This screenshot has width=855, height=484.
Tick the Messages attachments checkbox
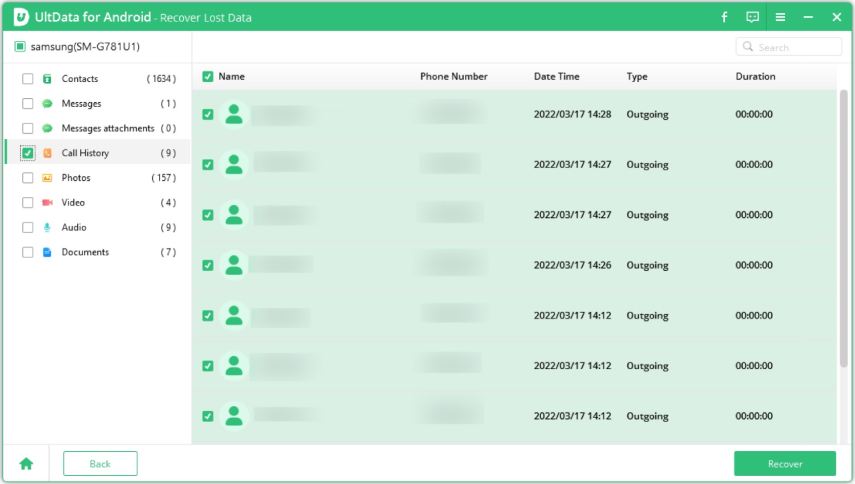27,128
